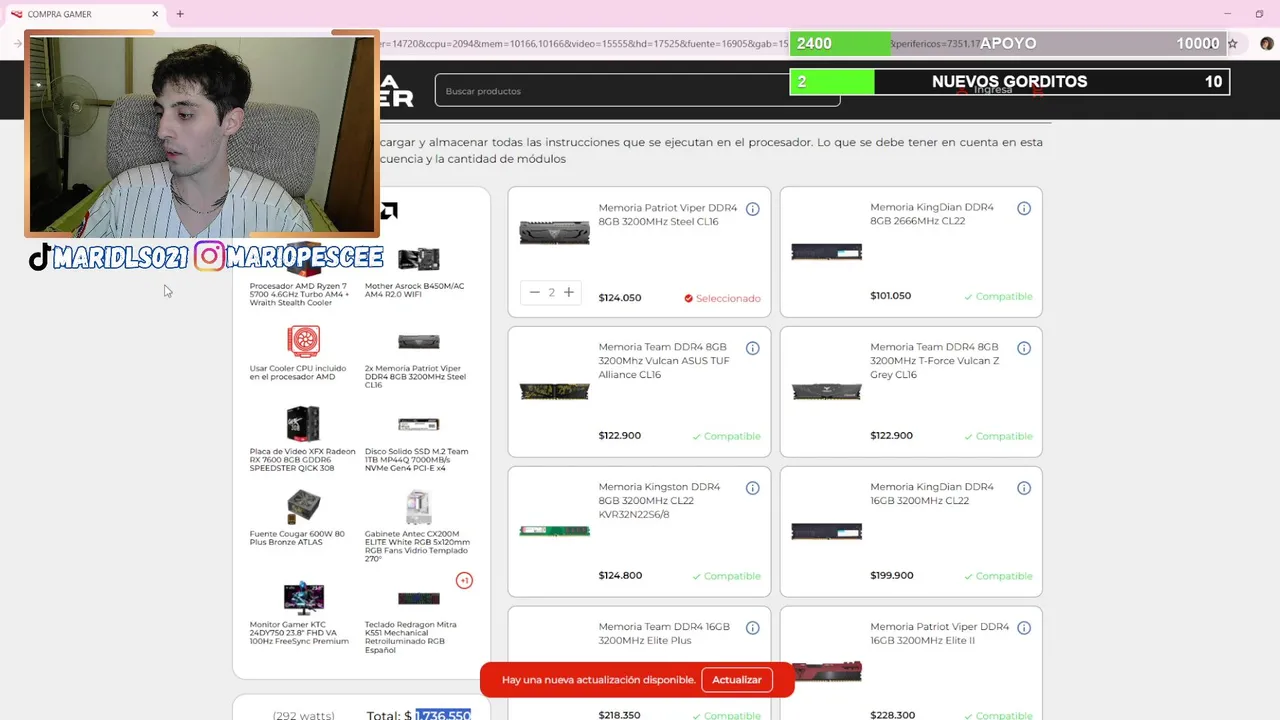The image size is (1280, 720).
Task: Open info for KingDian 16GB 3200MHz CL22
Action: pos(1024,488)
